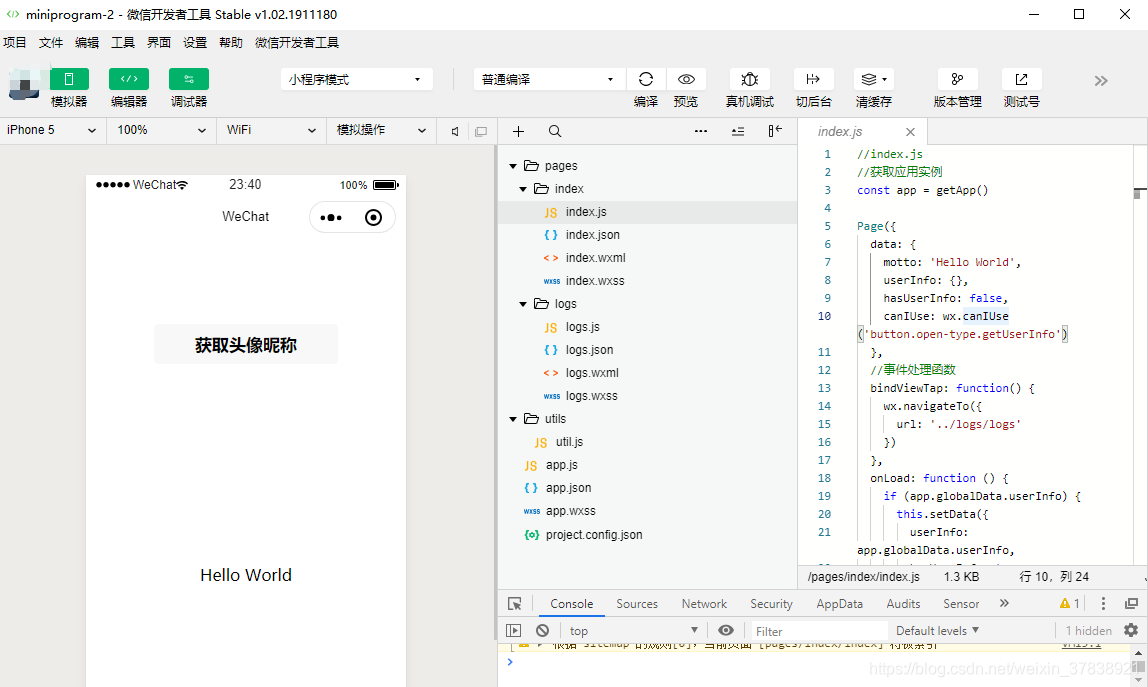This screenshot has height=687, width=1148.
Task: Show more devtools tabs chevron
Action: [1004, 604]
